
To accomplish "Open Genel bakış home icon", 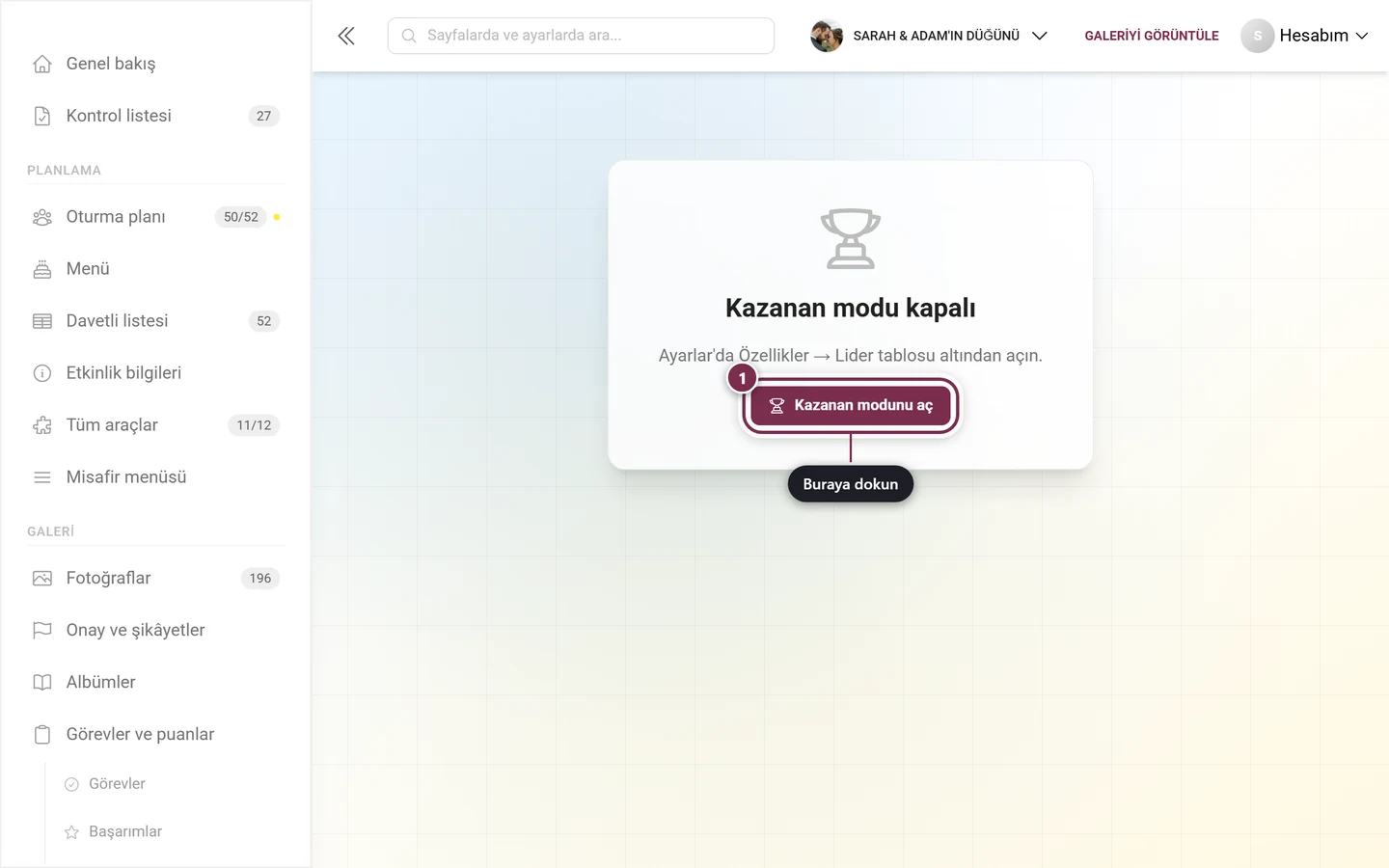I will [42, 64].
